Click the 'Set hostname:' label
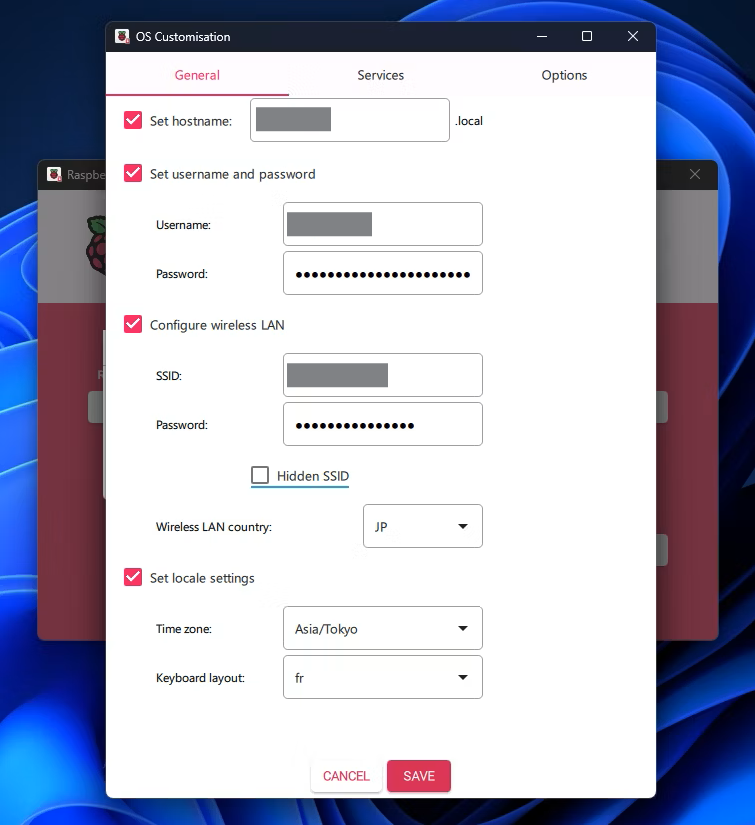The image size is (755, 825). tap(191, 121)
